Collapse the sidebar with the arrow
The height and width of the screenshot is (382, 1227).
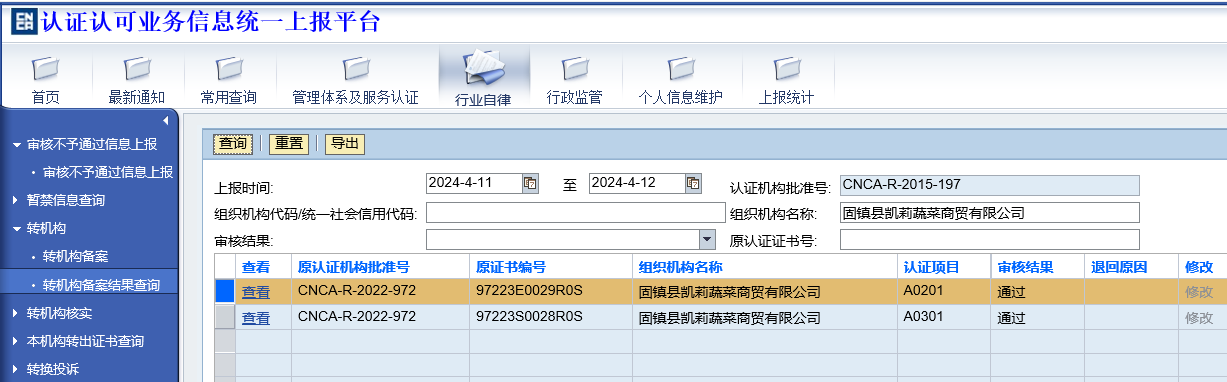pyautogui.click(x=165, y=120)
